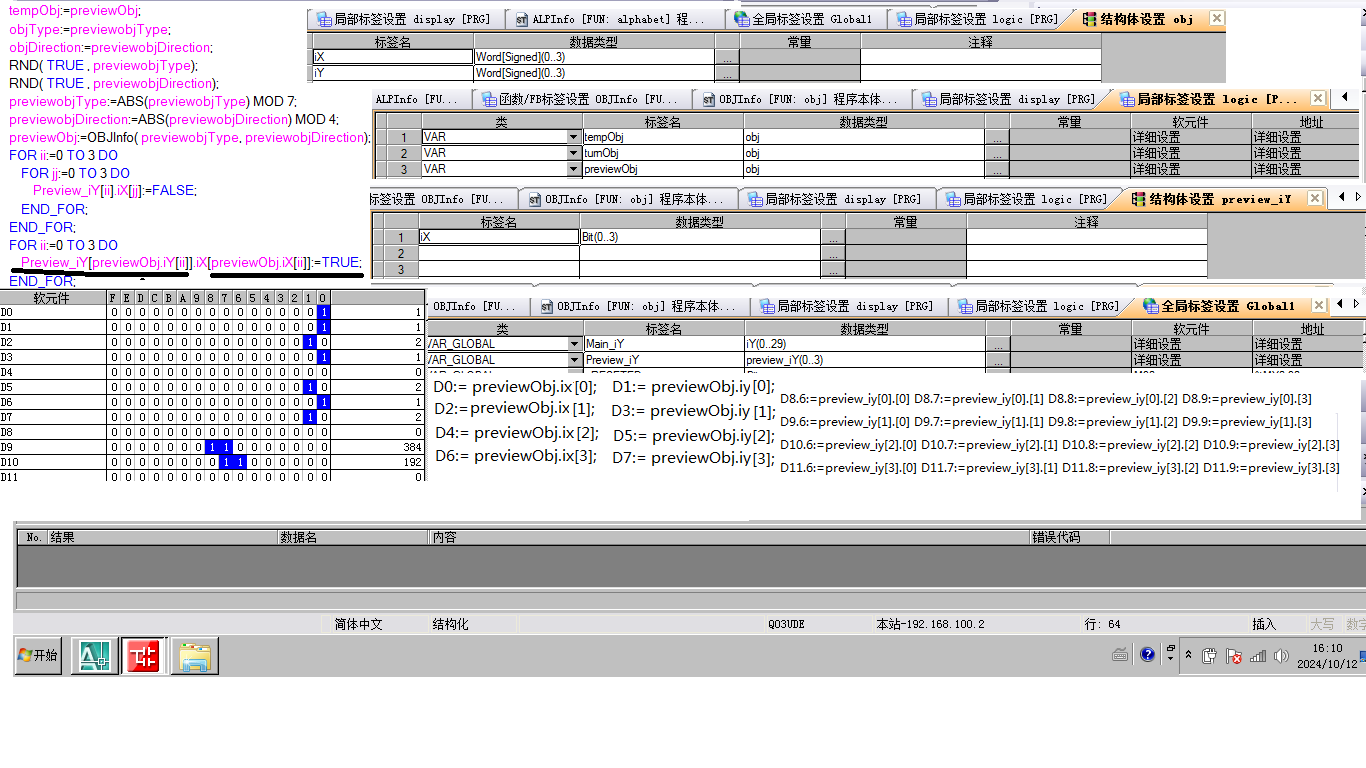Click the volume speaker tray icon

[1282, 656]
